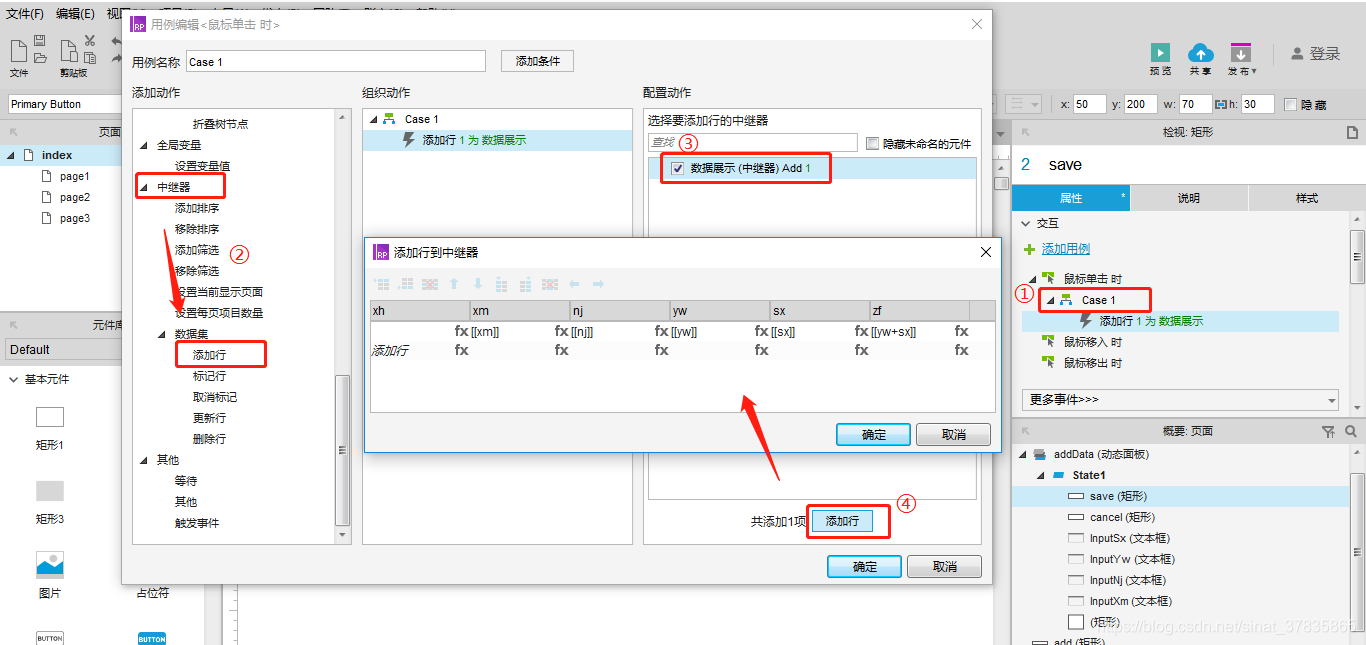Select page2 in the pages panel

(74, 197)
